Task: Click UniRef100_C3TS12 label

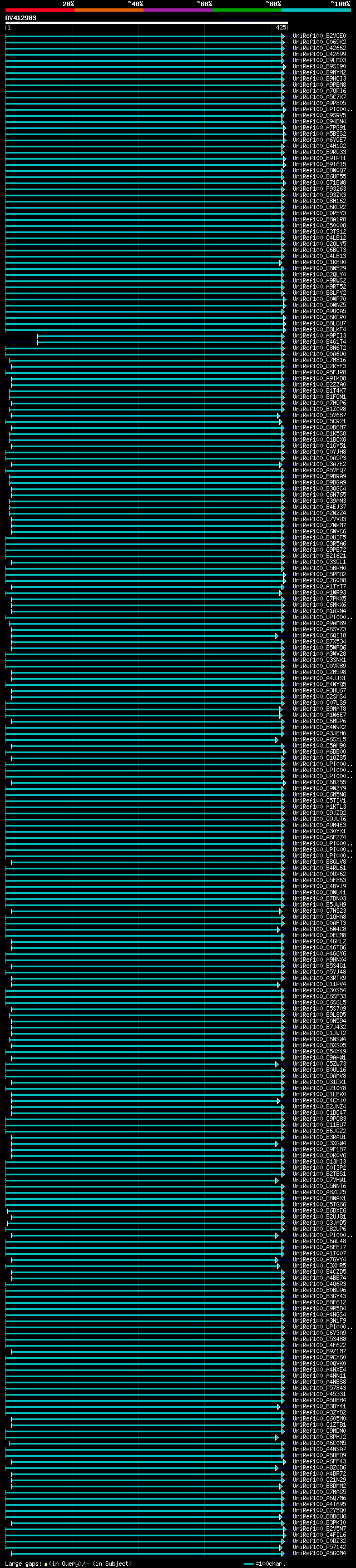Action: click(319, 232)
